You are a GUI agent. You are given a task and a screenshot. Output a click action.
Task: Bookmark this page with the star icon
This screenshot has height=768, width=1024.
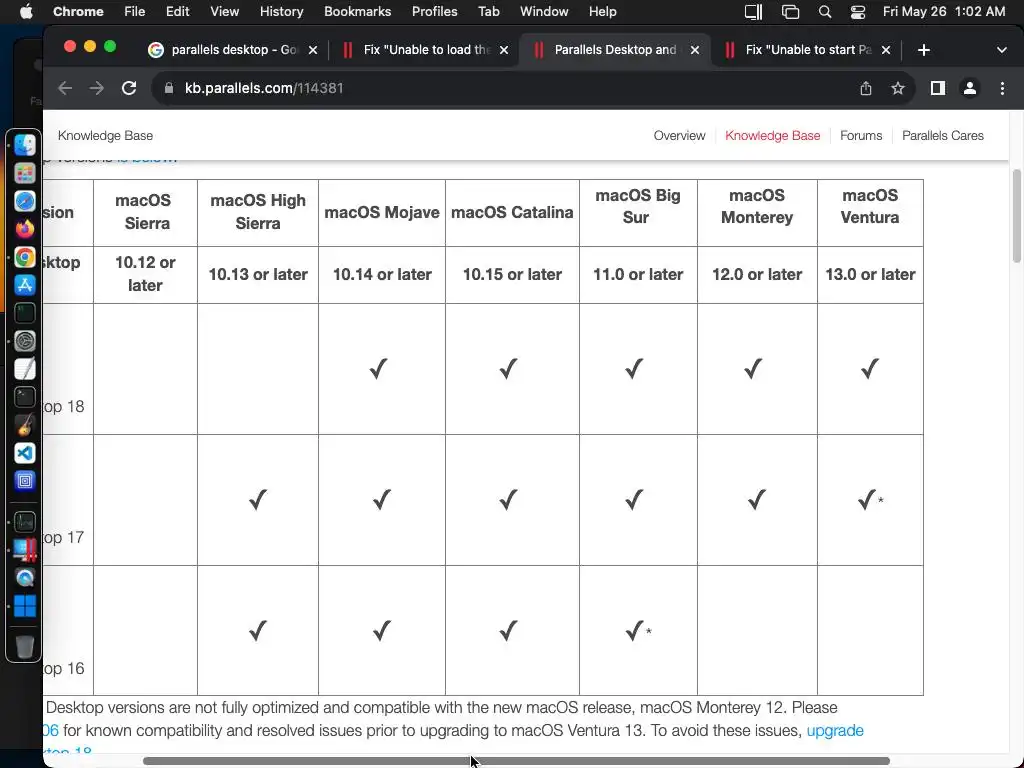(x=898, y=88)
